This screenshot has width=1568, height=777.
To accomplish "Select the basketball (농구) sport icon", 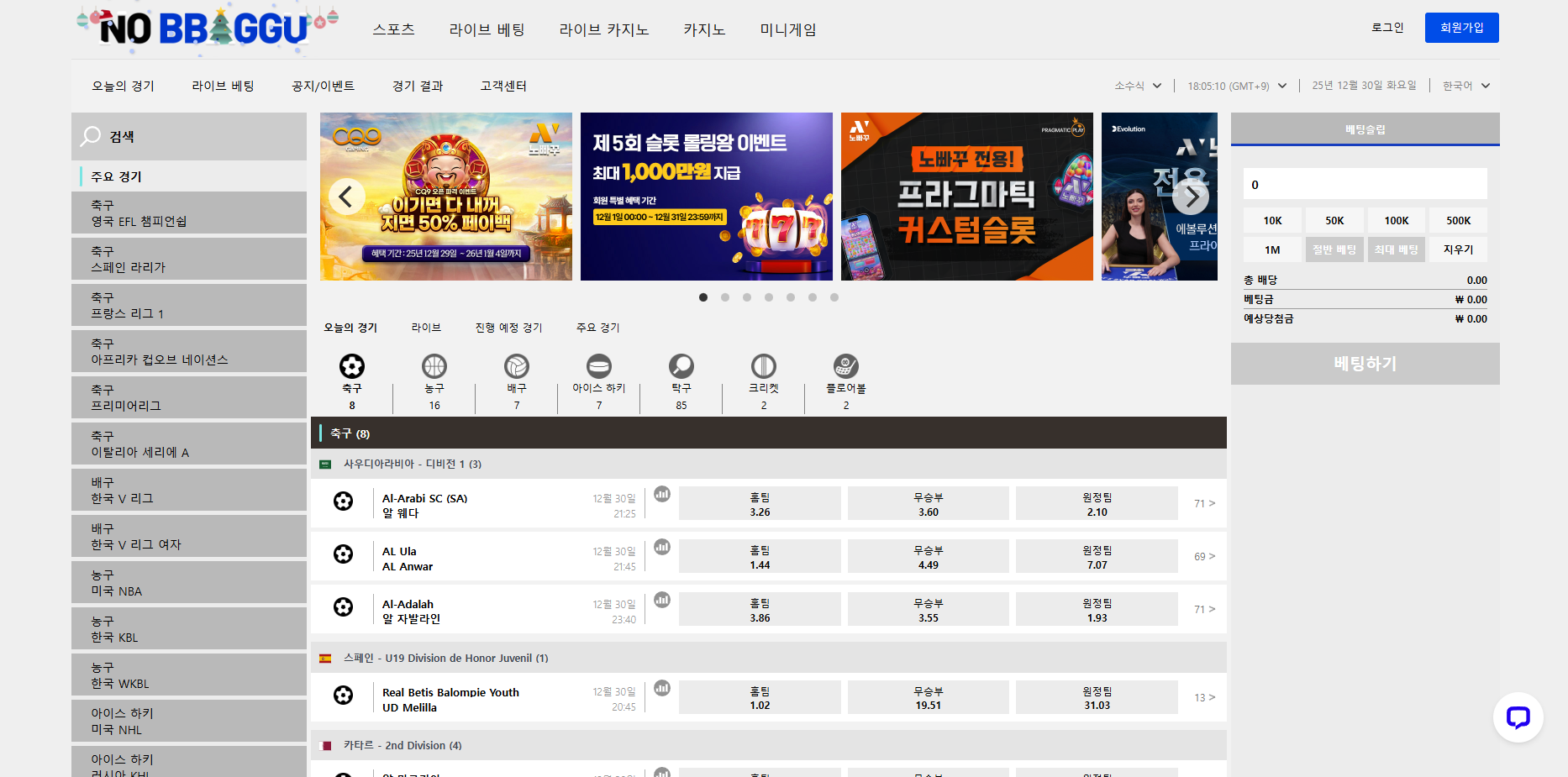I will tap(434, 367).
